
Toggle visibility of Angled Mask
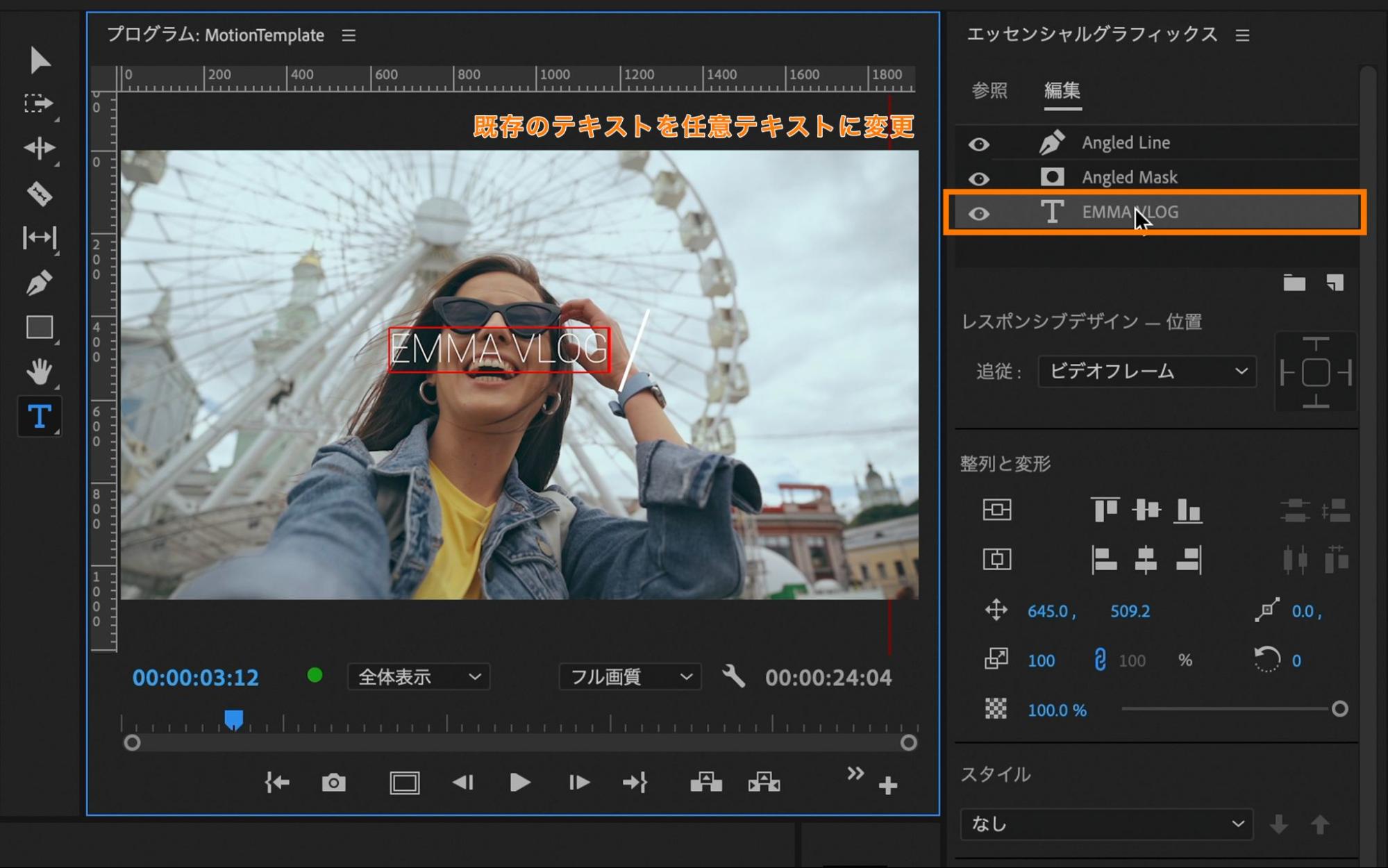pos(980,178)
